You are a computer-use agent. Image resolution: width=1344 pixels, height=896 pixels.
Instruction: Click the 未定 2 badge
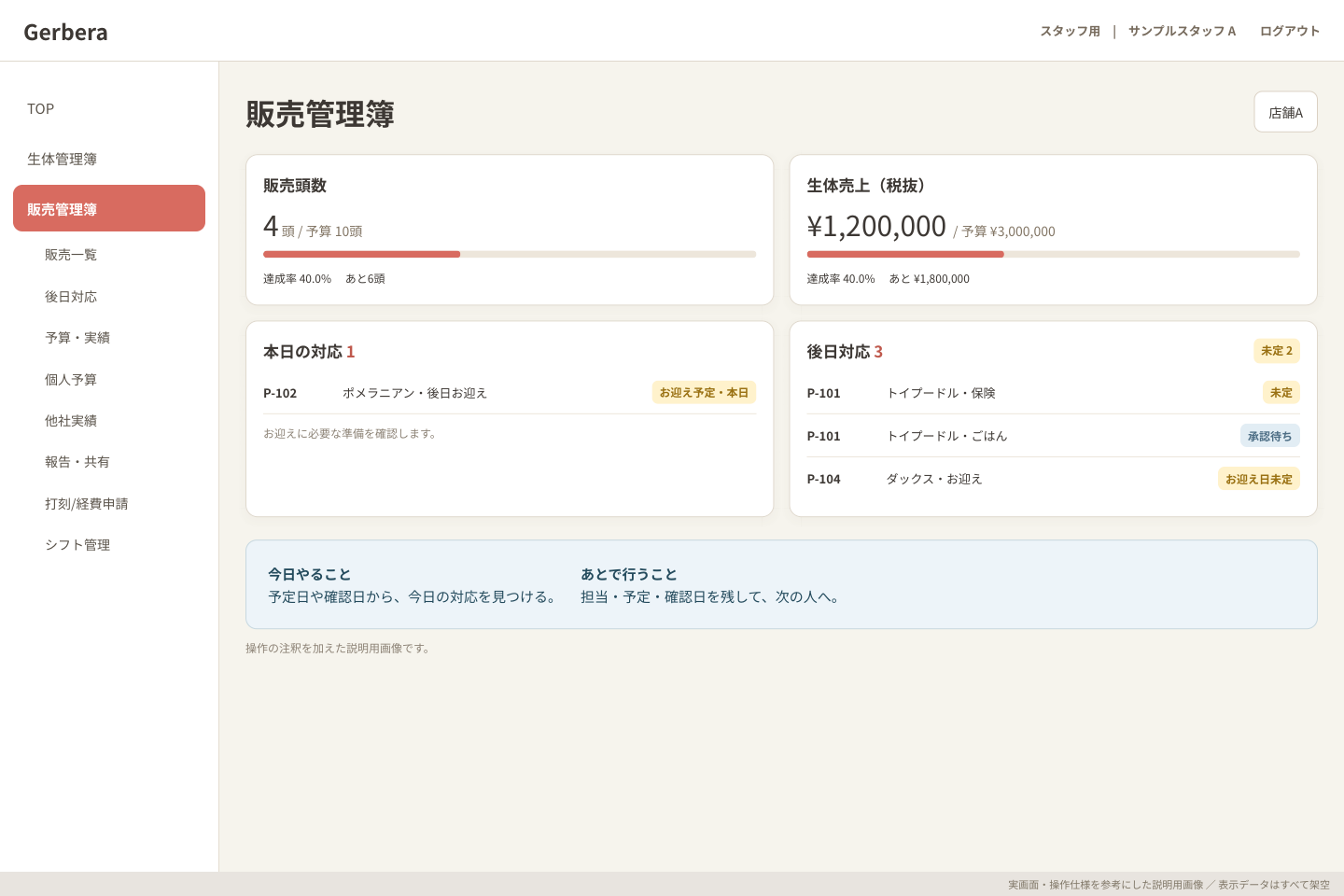[x=1277, y=351]
